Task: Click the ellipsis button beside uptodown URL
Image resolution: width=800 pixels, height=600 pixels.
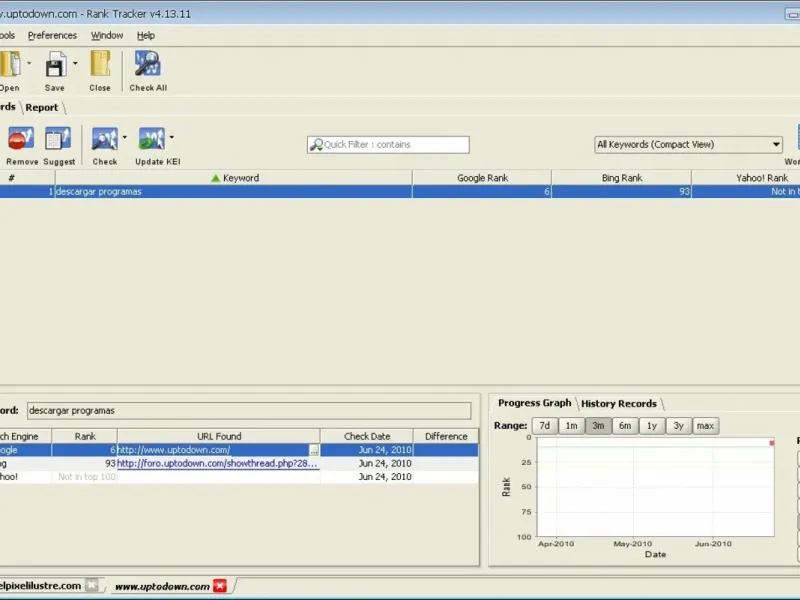Action: [x=314, y=450]
